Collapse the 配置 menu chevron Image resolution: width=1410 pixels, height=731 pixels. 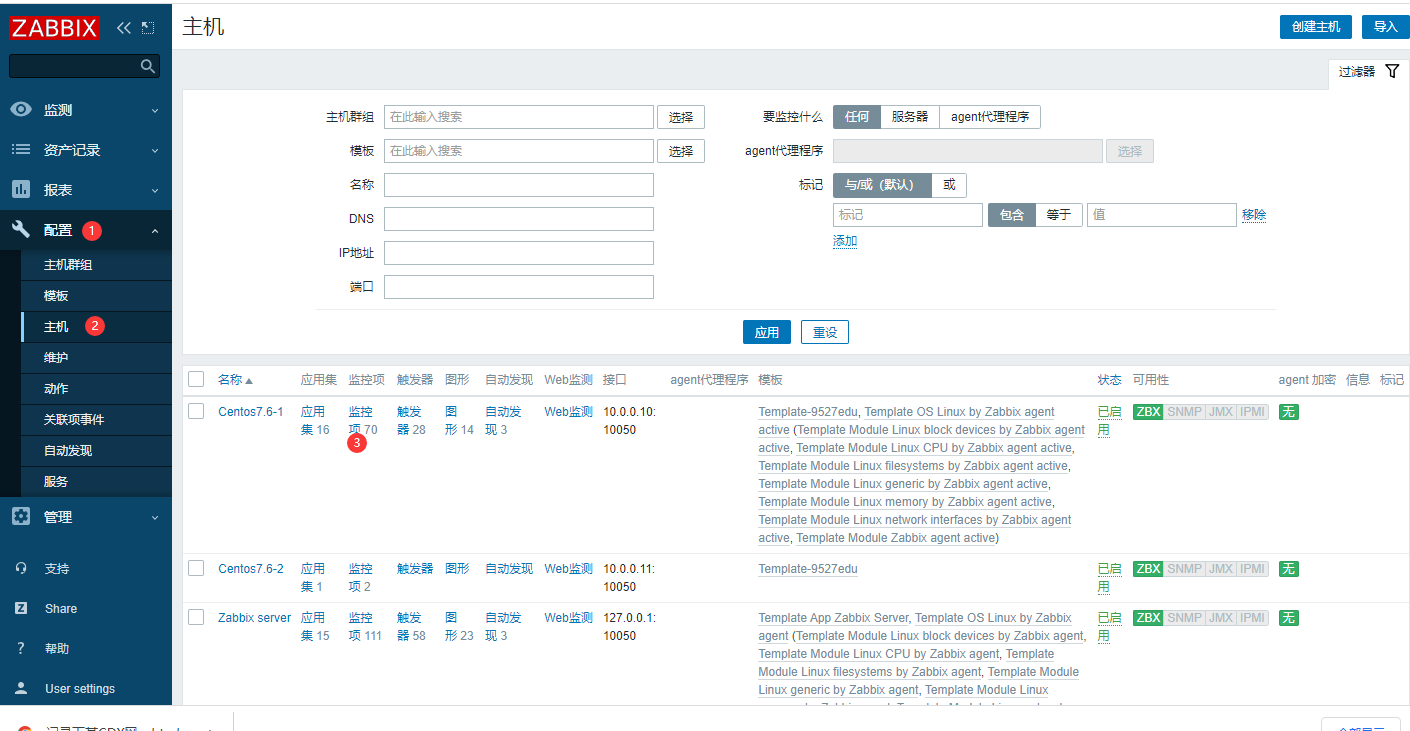point(155,230)
